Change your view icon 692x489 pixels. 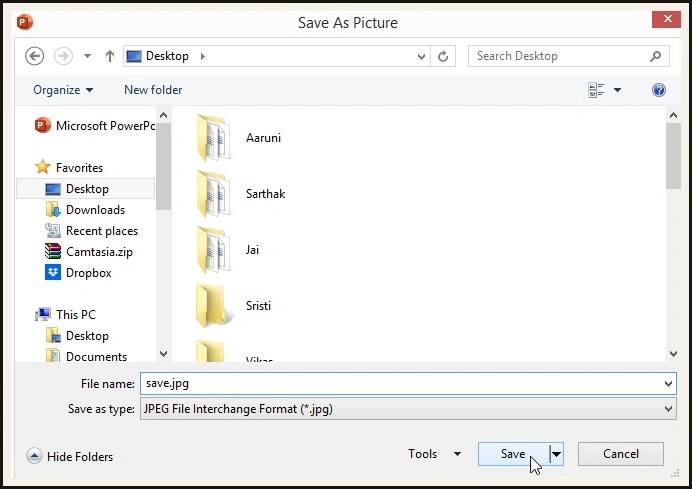coord(596,90)
